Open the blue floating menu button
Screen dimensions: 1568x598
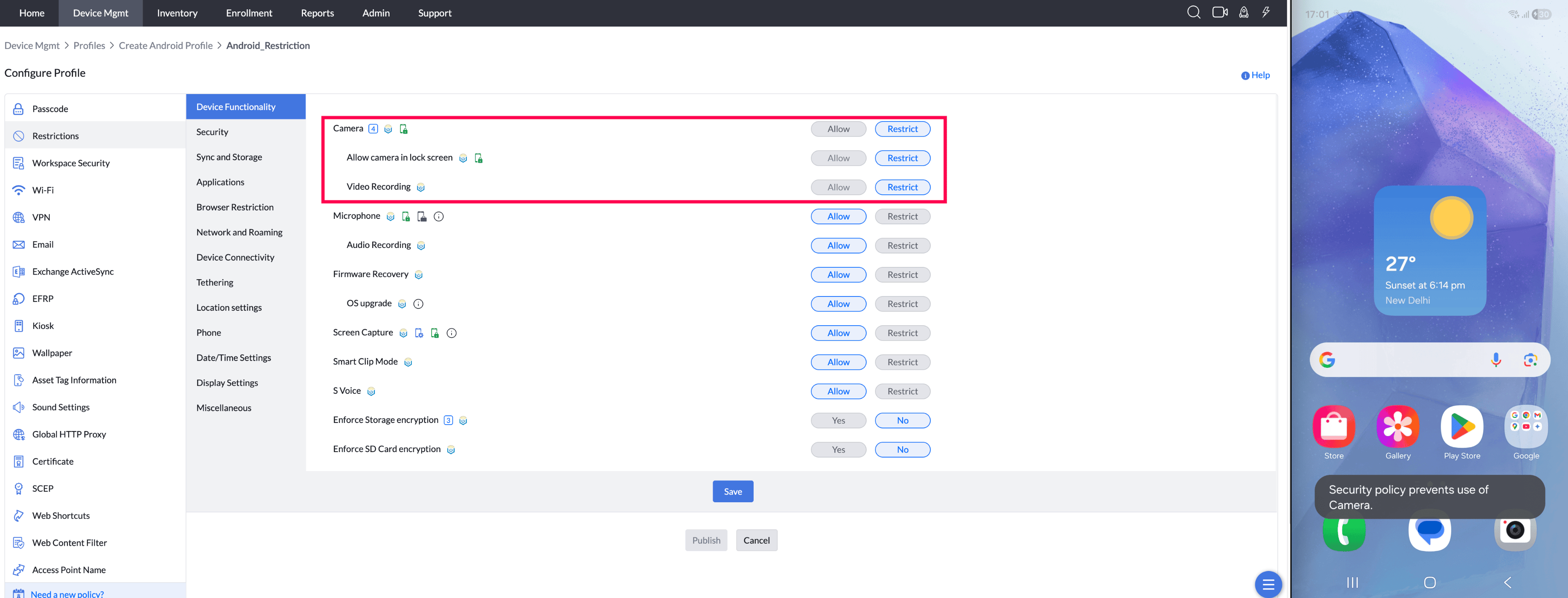coord(1268,584)
